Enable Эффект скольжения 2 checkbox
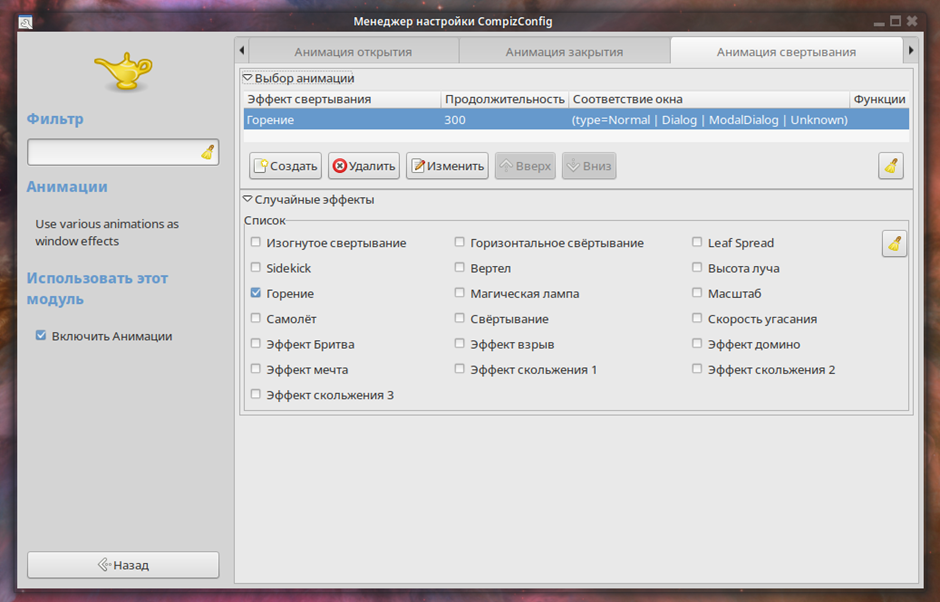The image size is (940, 602). coord(697,369)
